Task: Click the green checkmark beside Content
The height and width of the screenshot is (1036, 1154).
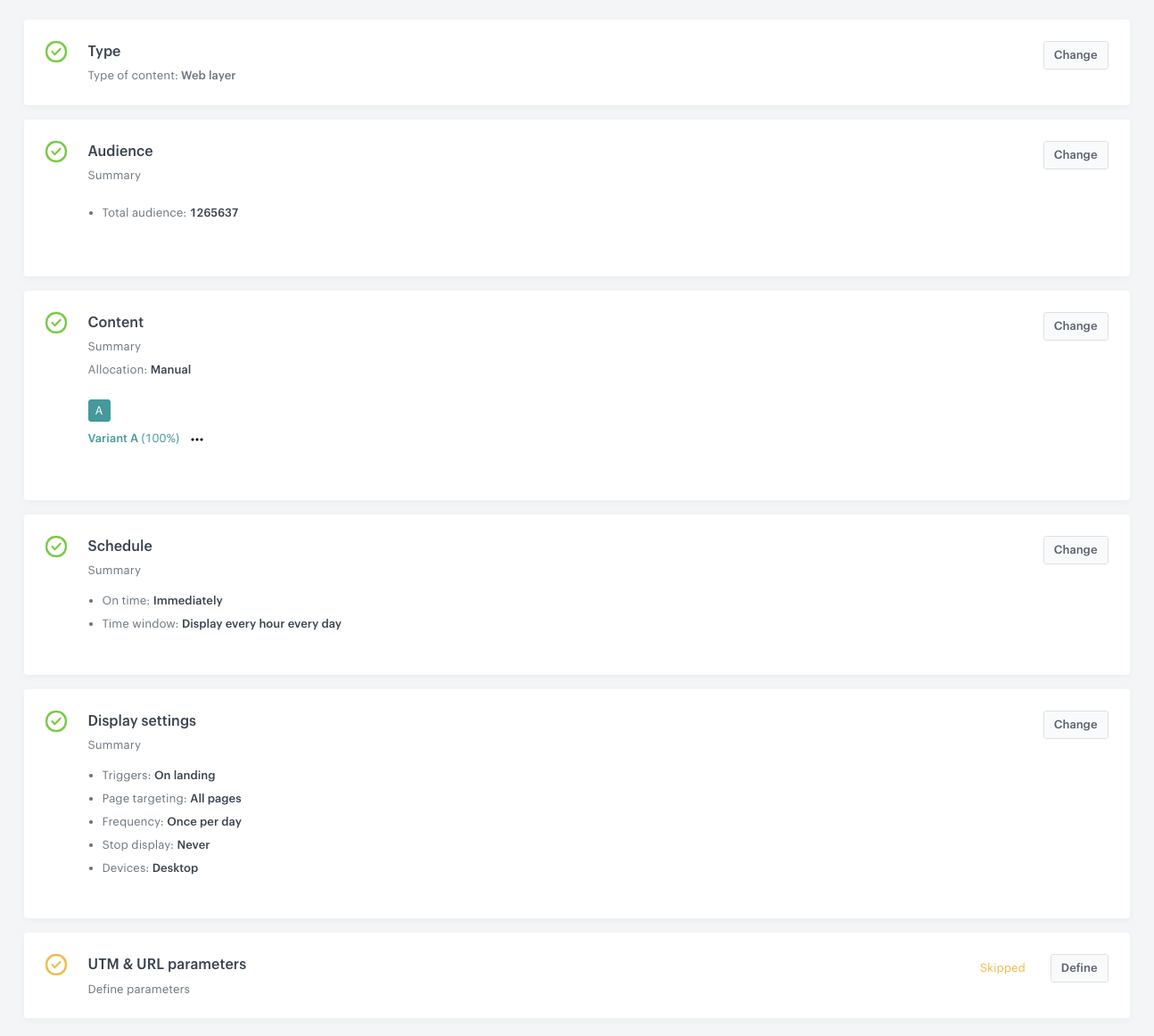Action: [x=56, y=323]
